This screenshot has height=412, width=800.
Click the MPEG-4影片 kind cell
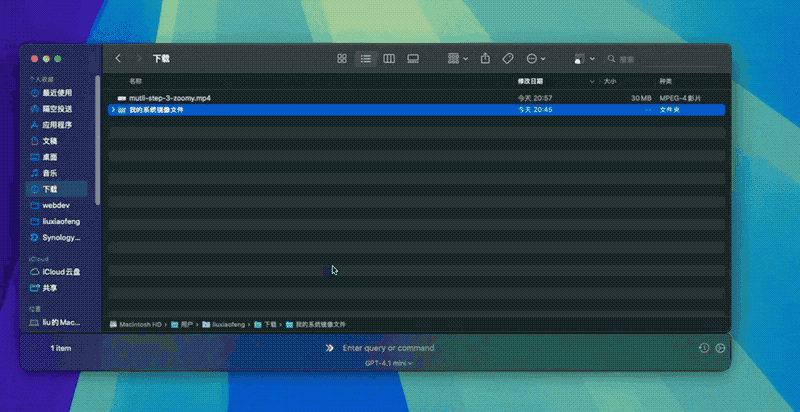coord(680,98)
